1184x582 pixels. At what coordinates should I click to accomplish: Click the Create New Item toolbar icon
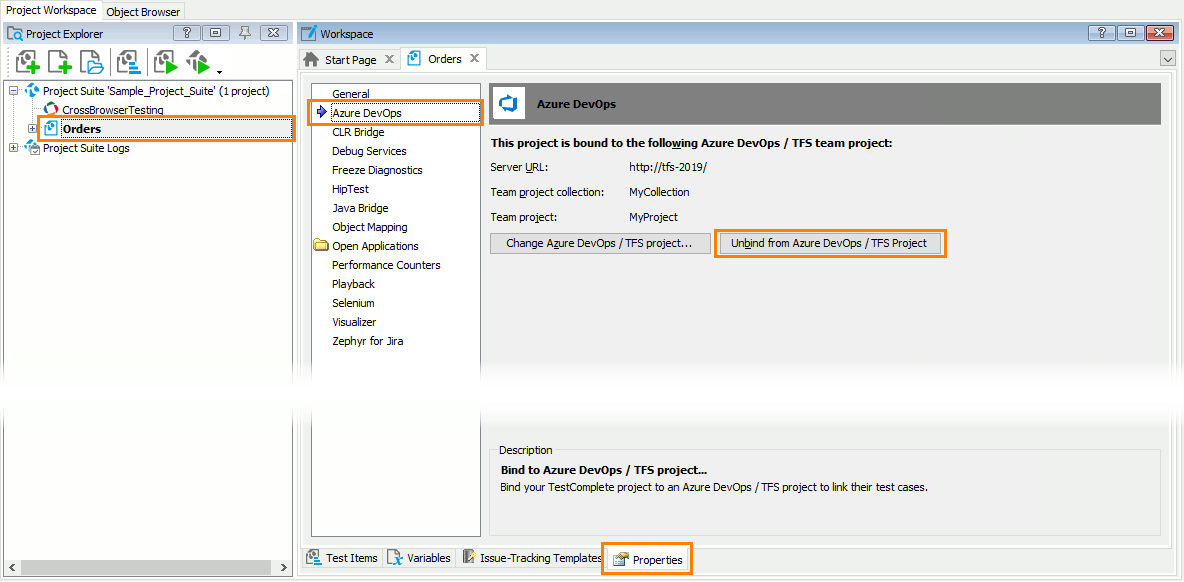point(59,62)
